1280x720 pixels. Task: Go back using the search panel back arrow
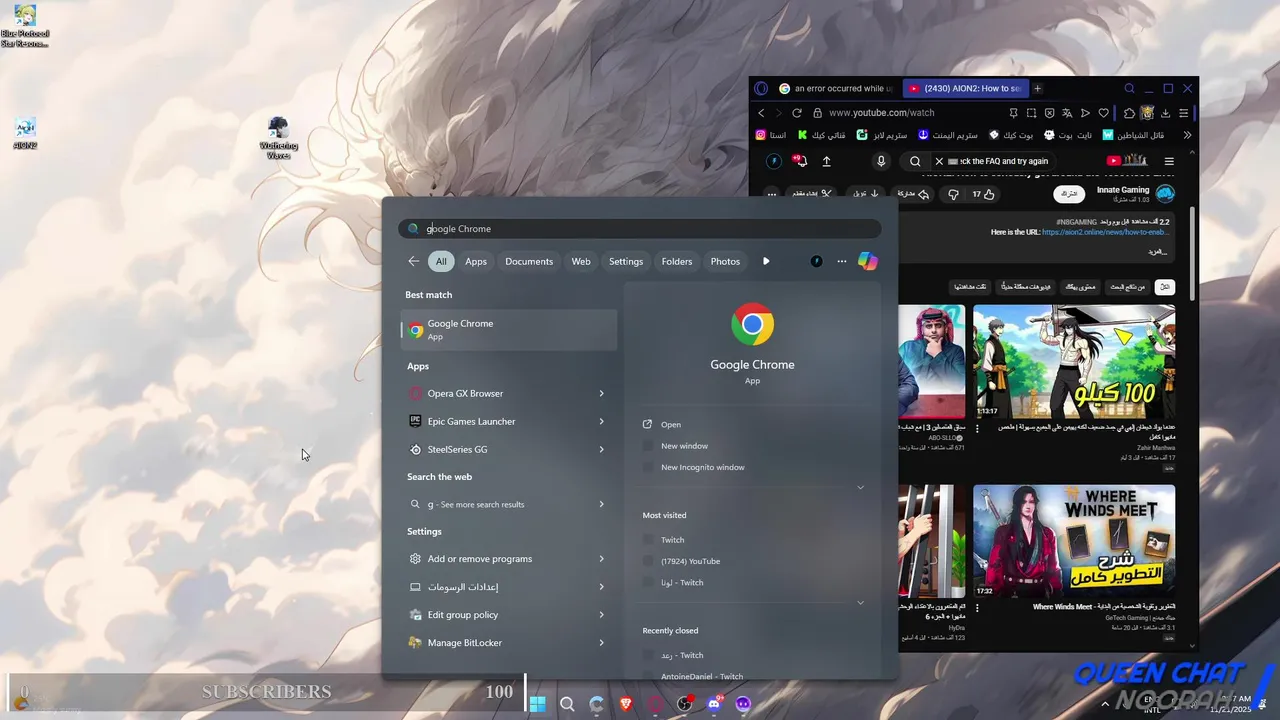click(414, 261)
